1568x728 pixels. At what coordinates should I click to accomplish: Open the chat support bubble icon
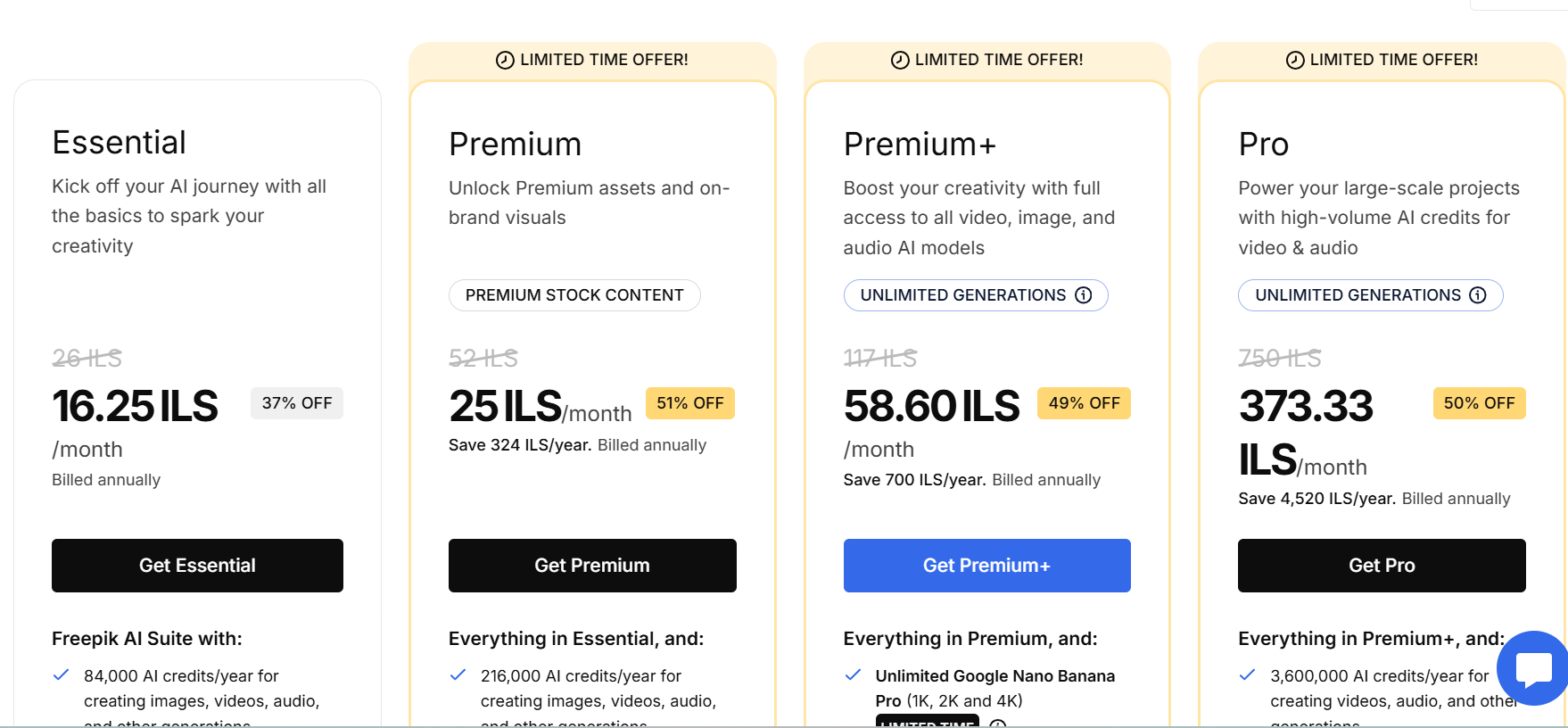point(1532,667)
